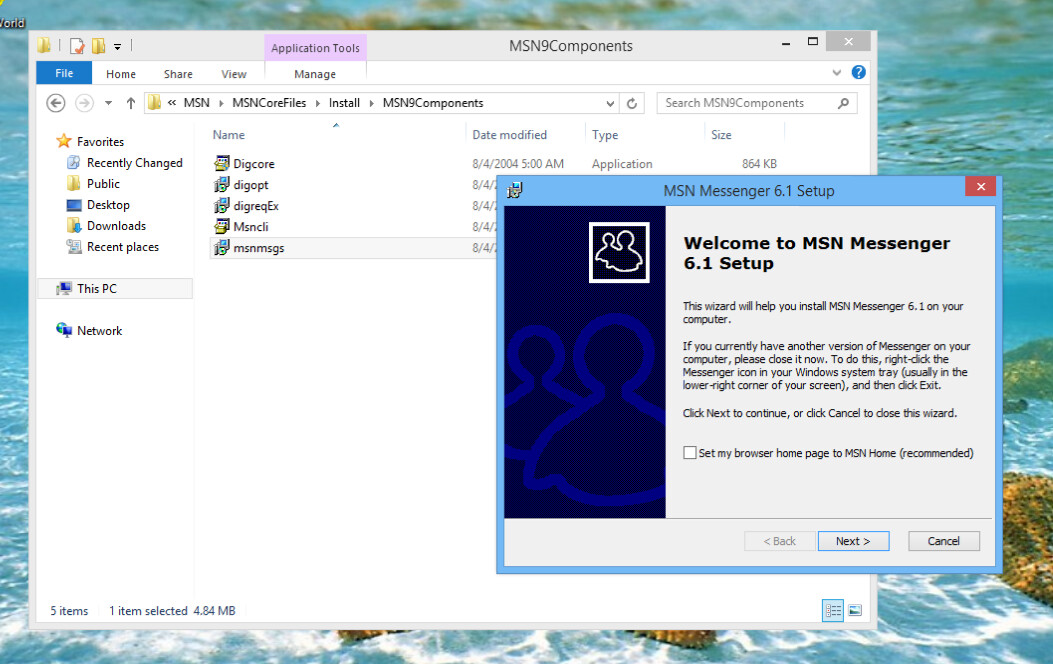This screenshot has height=664, width=1053.
Task: Switch to Details view icon
Action: tap(833, 610)
